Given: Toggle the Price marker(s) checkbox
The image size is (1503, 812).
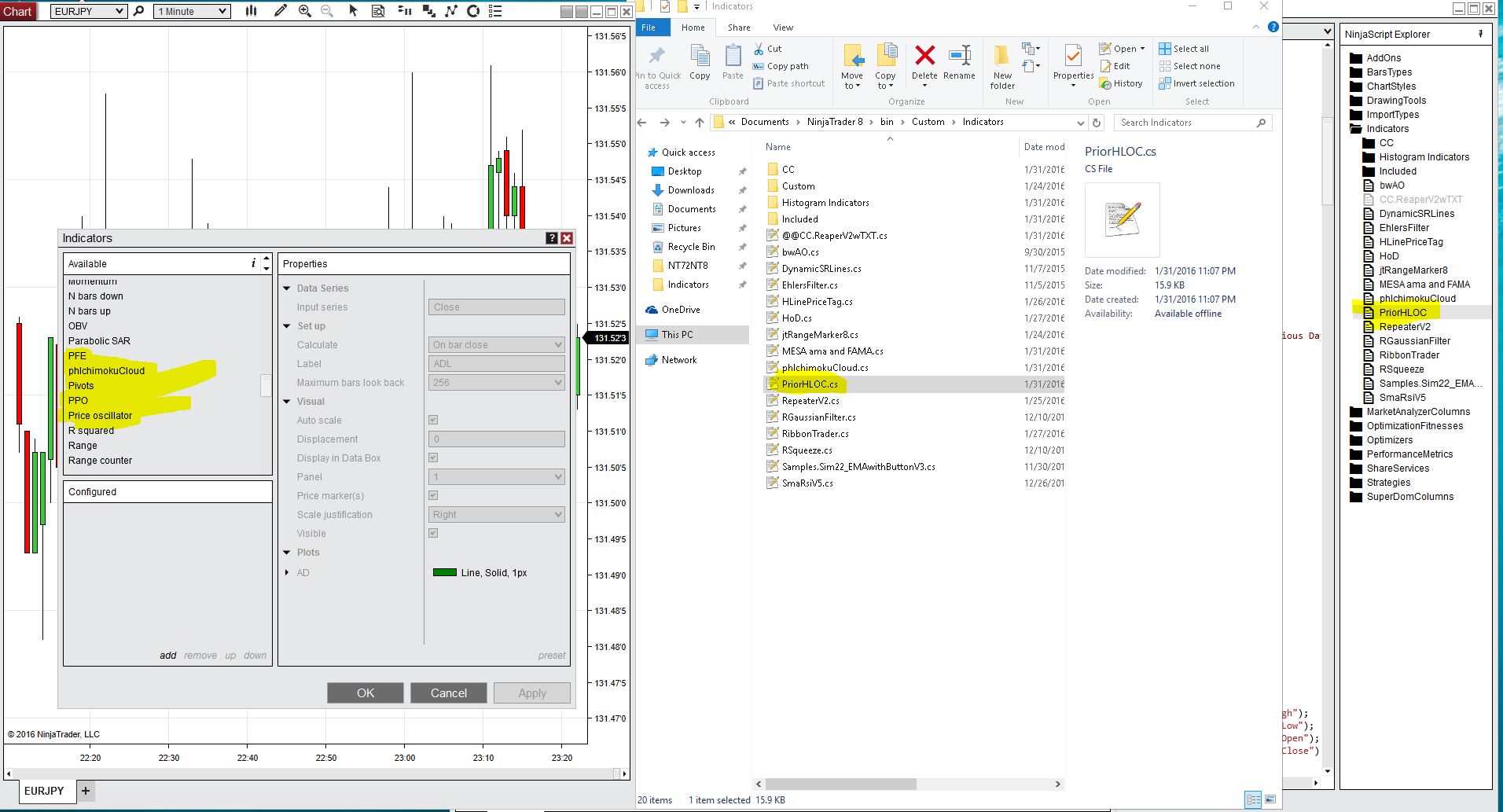Looking at the screenshot, I should 433,495.
